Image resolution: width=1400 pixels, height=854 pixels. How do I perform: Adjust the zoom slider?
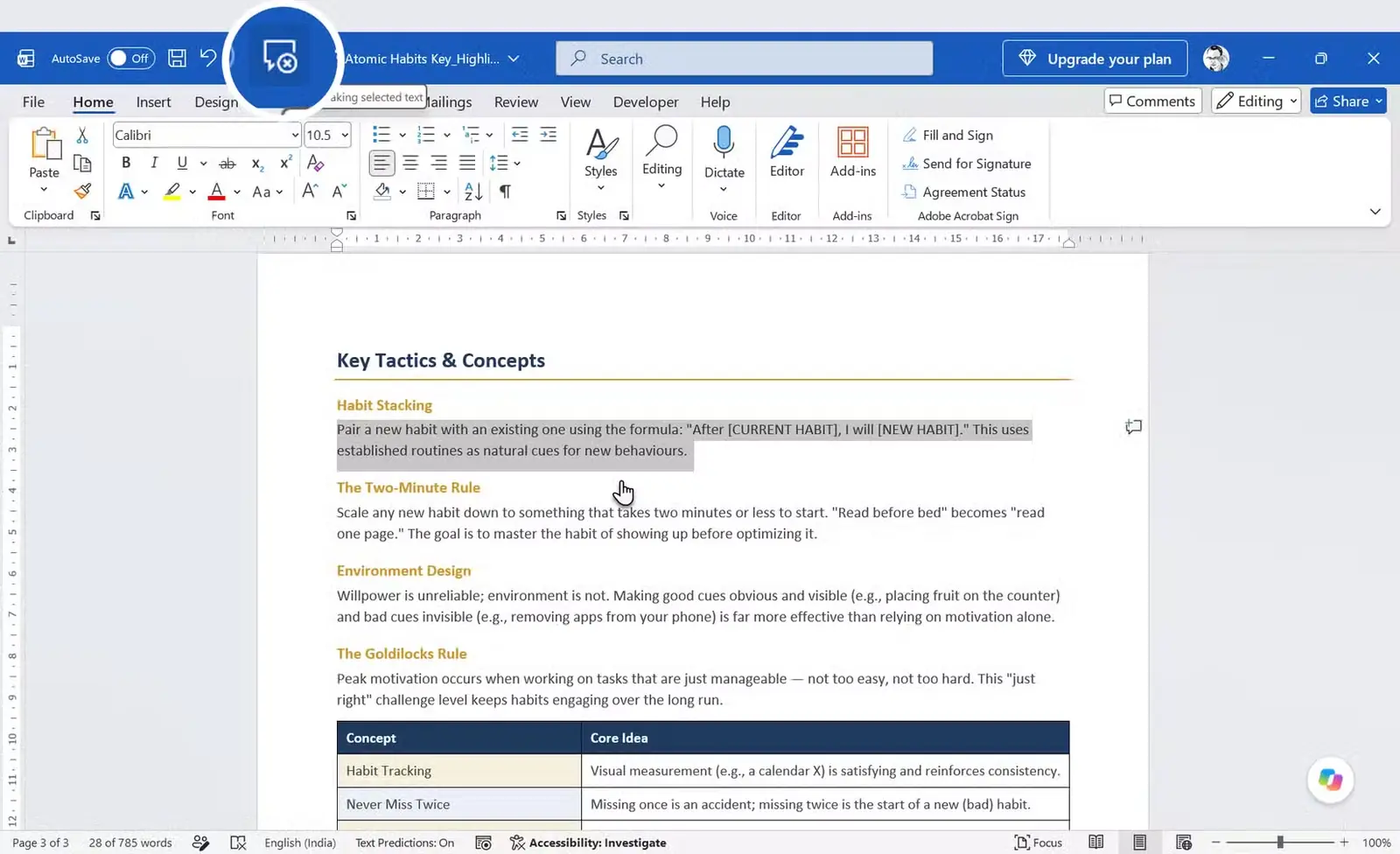click(1279, 843)
